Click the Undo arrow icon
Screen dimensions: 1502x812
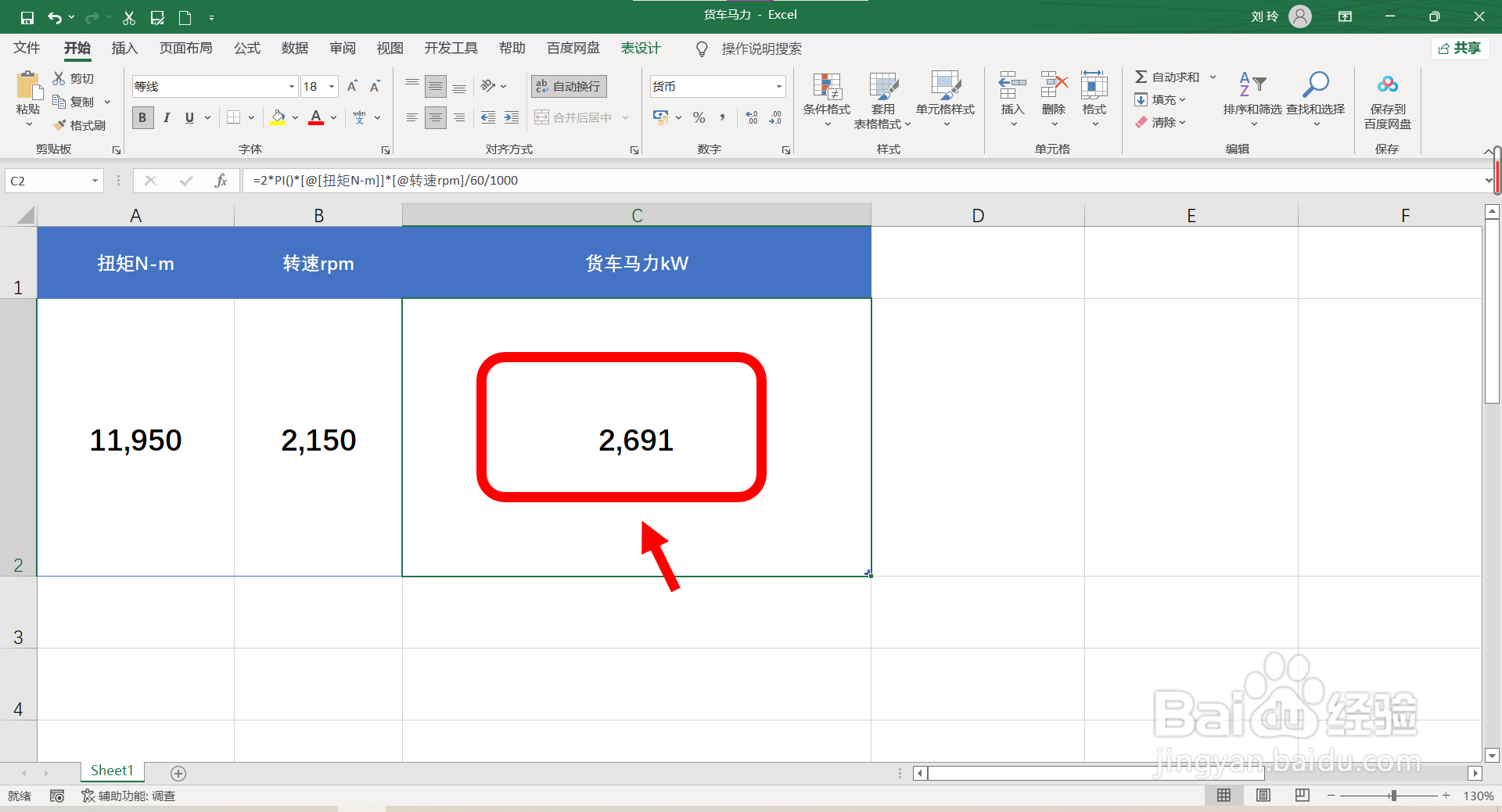(54, 17)
